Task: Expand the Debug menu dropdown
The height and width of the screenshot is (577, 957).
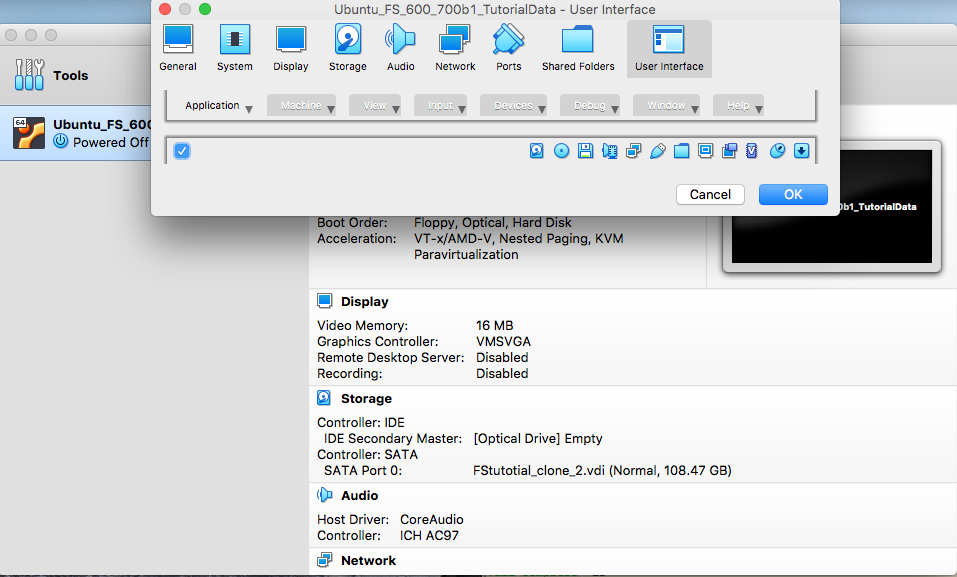Action: 590,106
